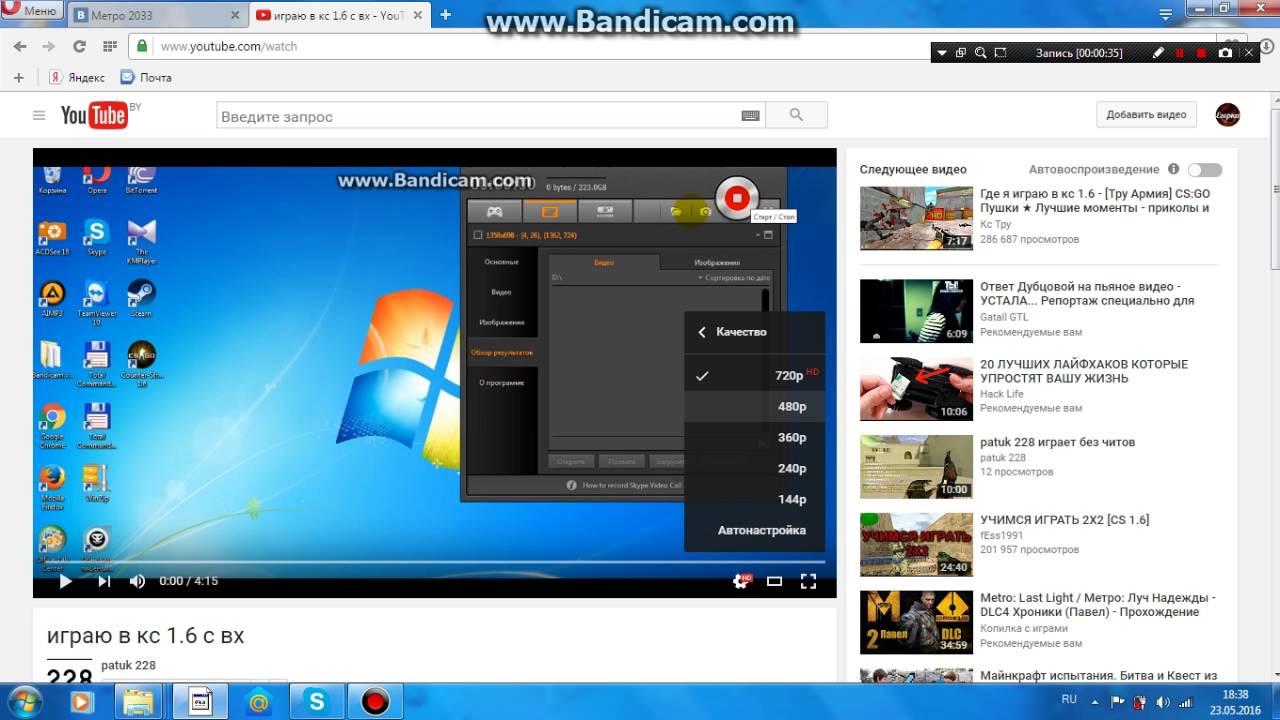The width and height of the screenshot is (1280, 720).
Task: Choose 360p video quality
Action: click(755, 437)
